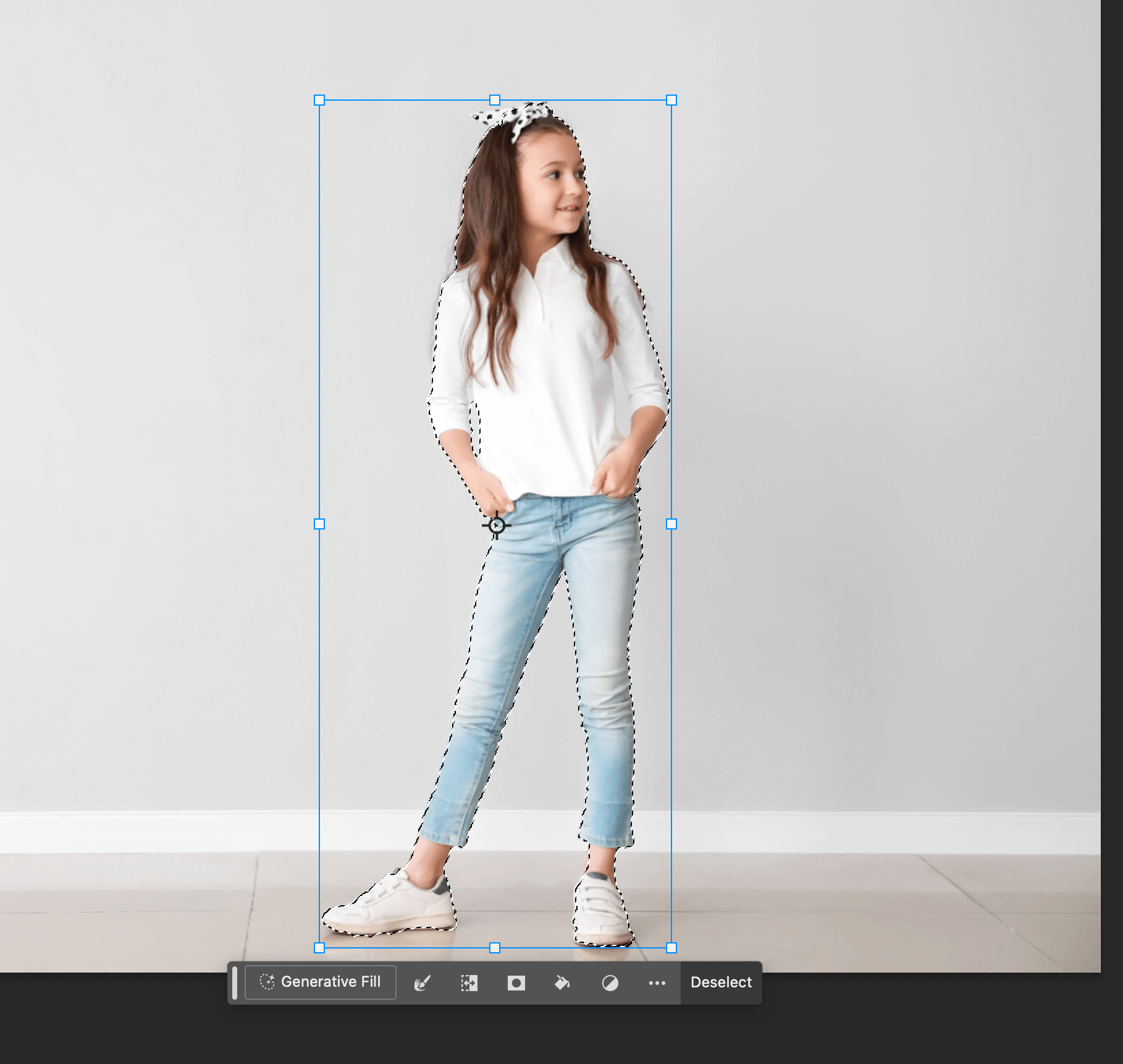The width and height of the screenshot is (1123, 1064).
Task: Click the right-middle transform handle
Action: pyautogui.click(x=671, y=524)
